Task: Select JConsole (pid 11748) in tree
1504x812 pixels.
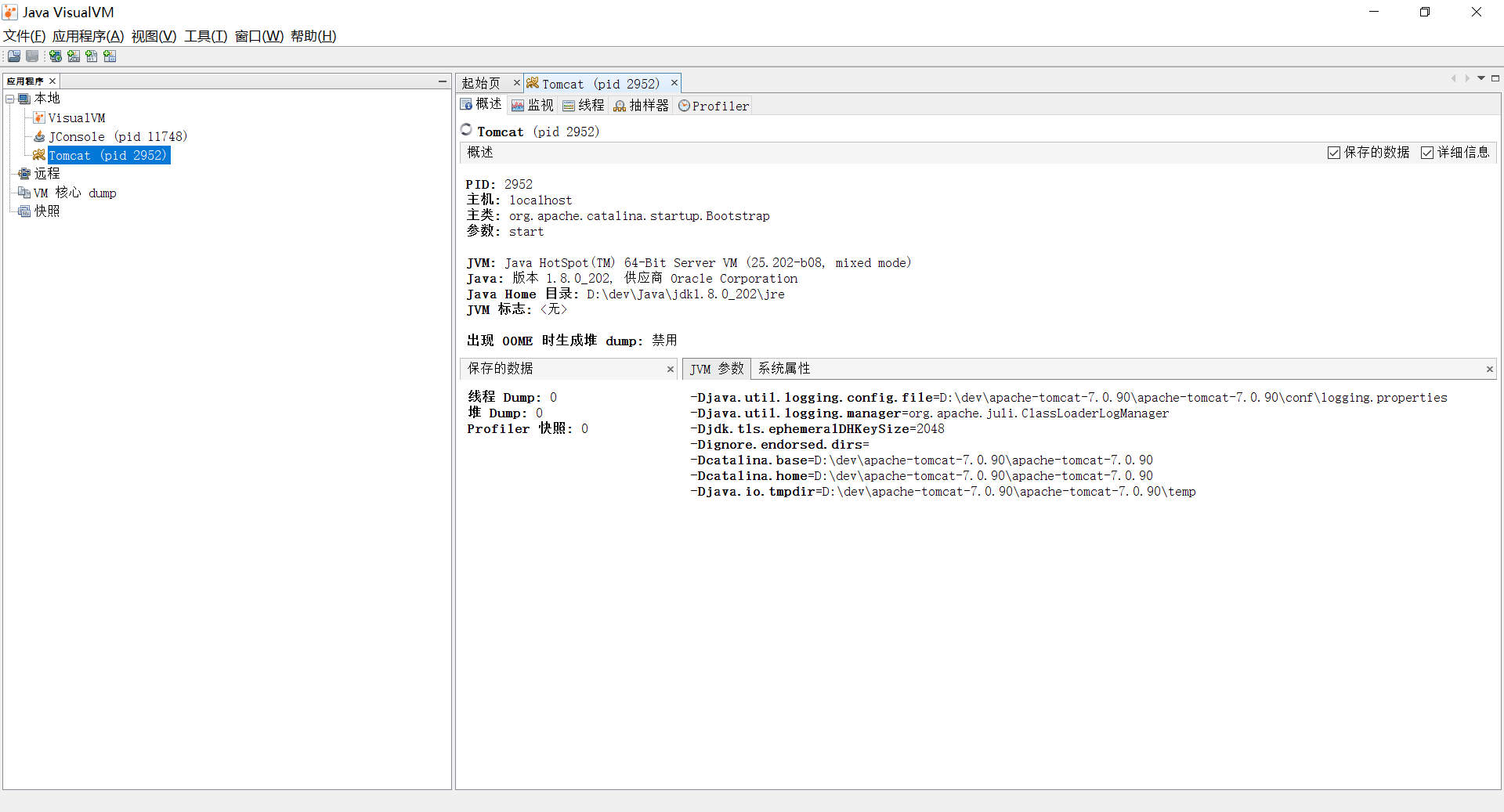Action: coord(117,136)
